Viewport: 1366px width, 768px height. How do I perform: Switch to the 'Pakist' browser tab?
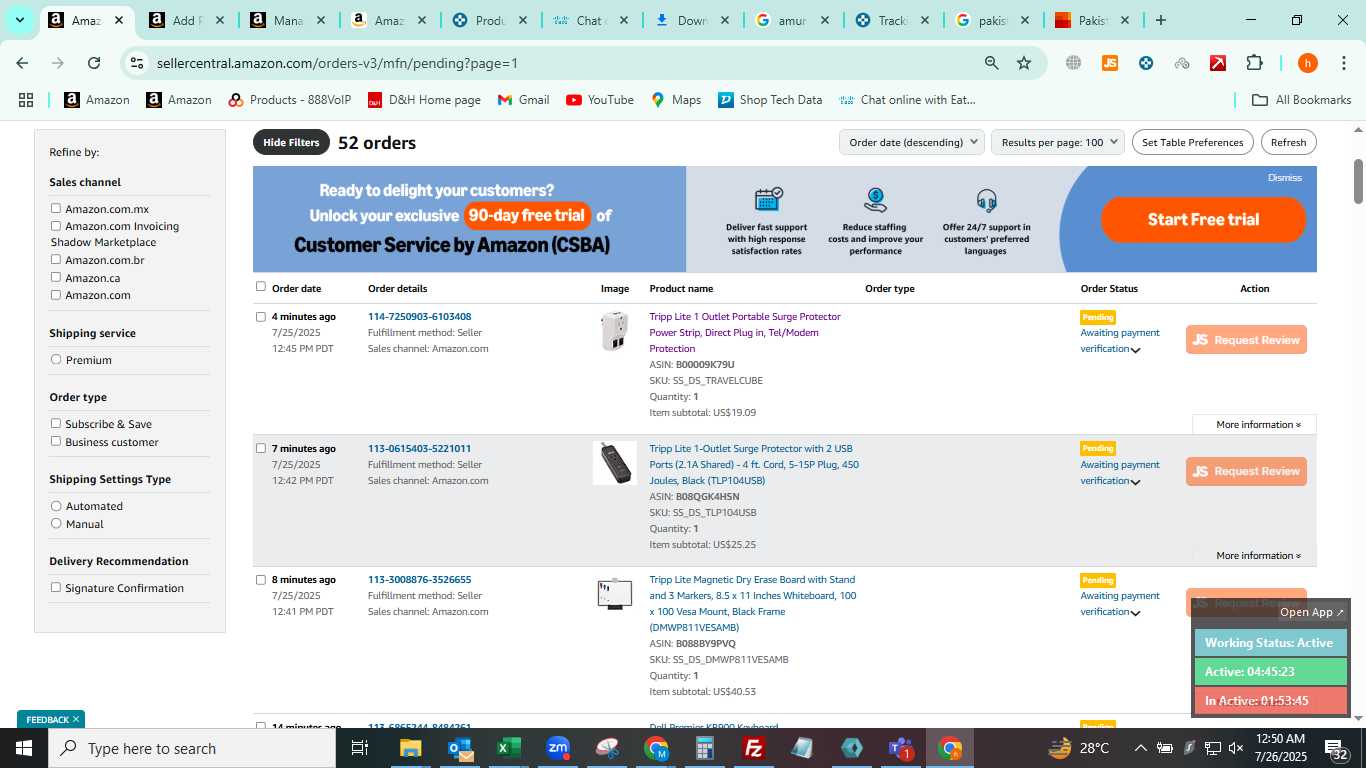click(1093, 20)
